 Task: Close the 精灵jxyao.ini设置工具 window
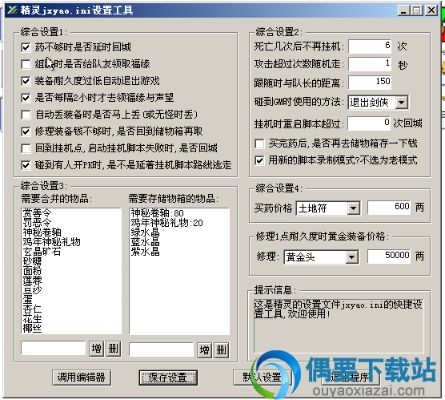click(432, 10)
